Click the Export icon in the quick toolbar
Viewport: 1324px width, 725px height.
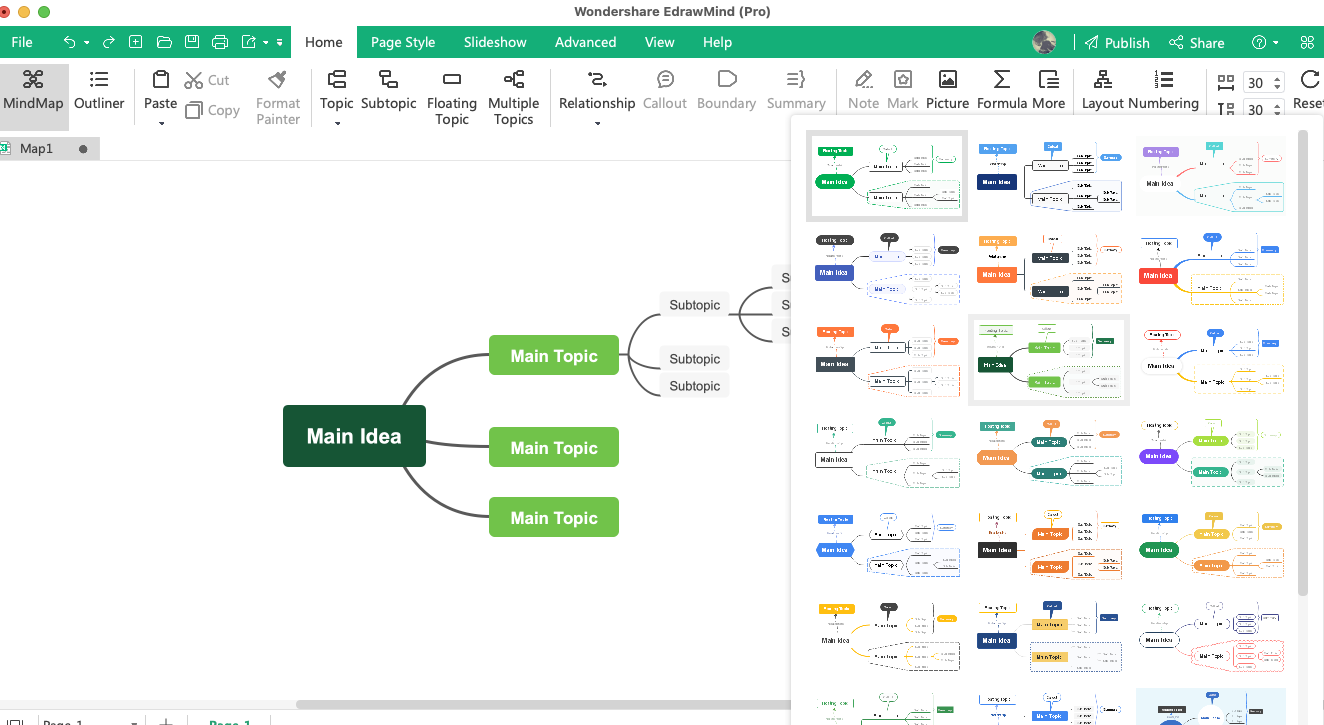(x=248, y=42)
